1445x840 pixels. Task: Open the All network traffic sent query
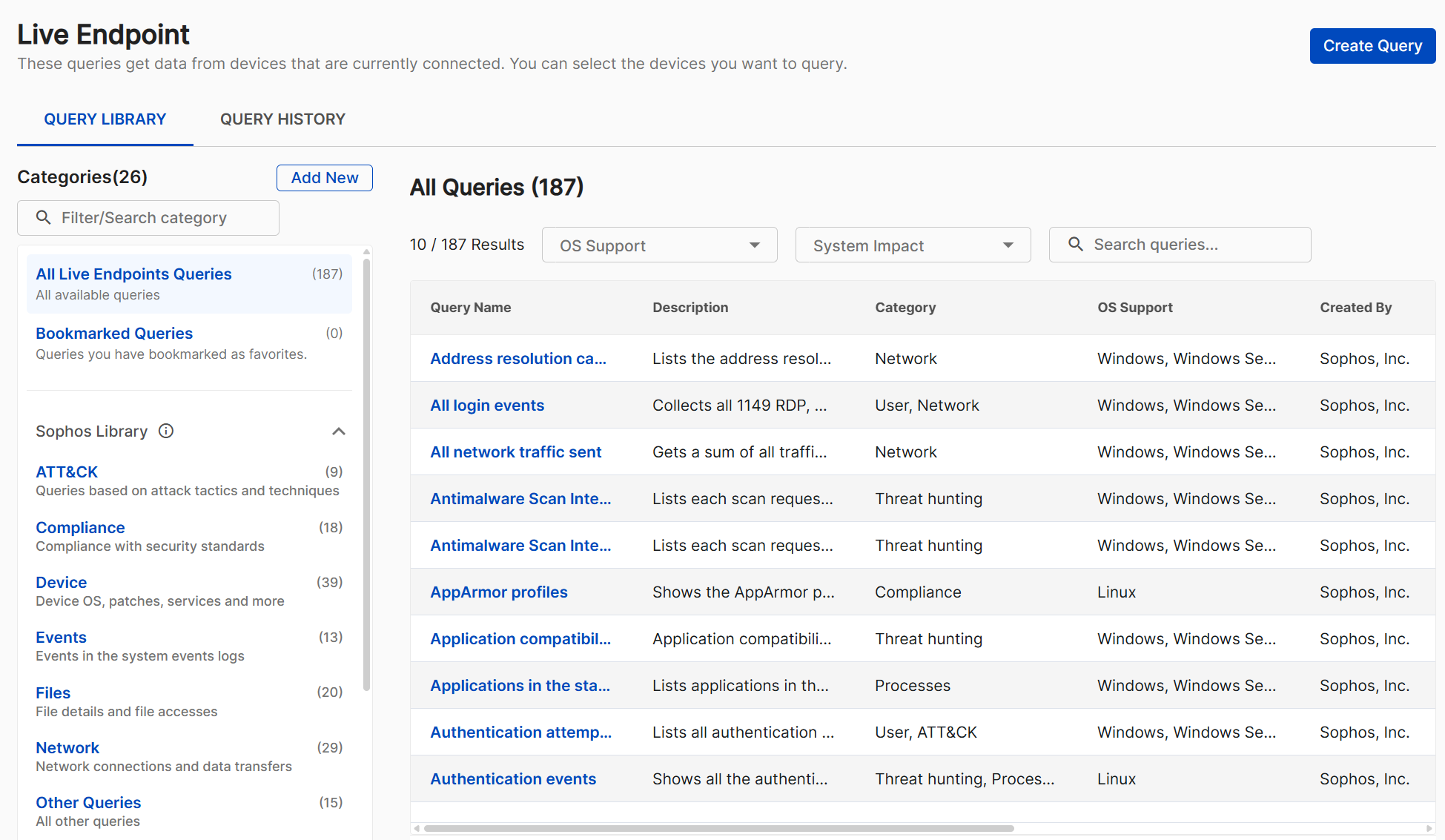516,452
